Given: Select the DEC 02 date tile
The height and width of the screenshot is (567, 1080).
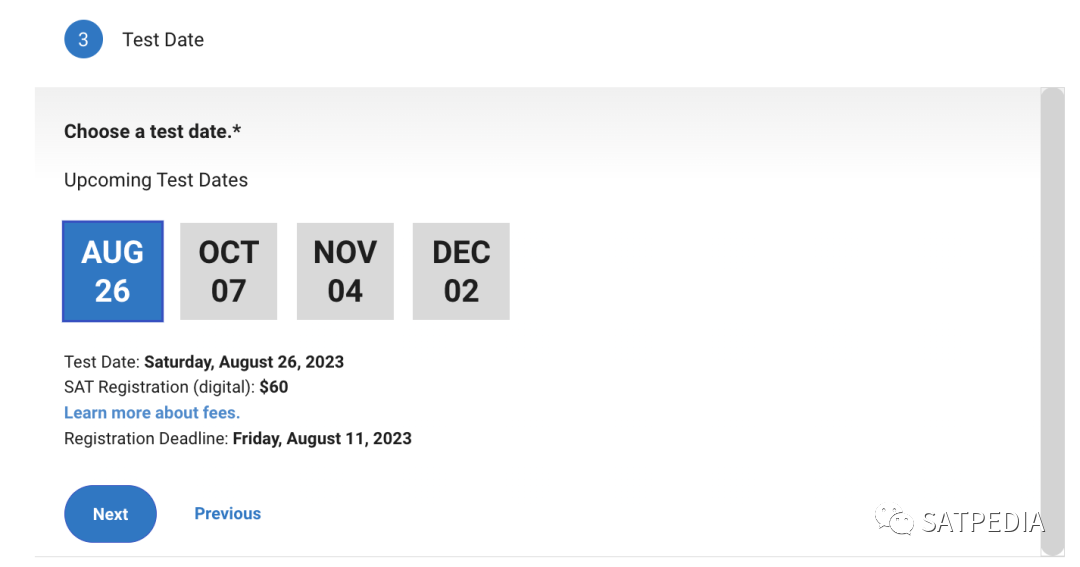Looking at the screenshot, I should click(x=461, y=271).
